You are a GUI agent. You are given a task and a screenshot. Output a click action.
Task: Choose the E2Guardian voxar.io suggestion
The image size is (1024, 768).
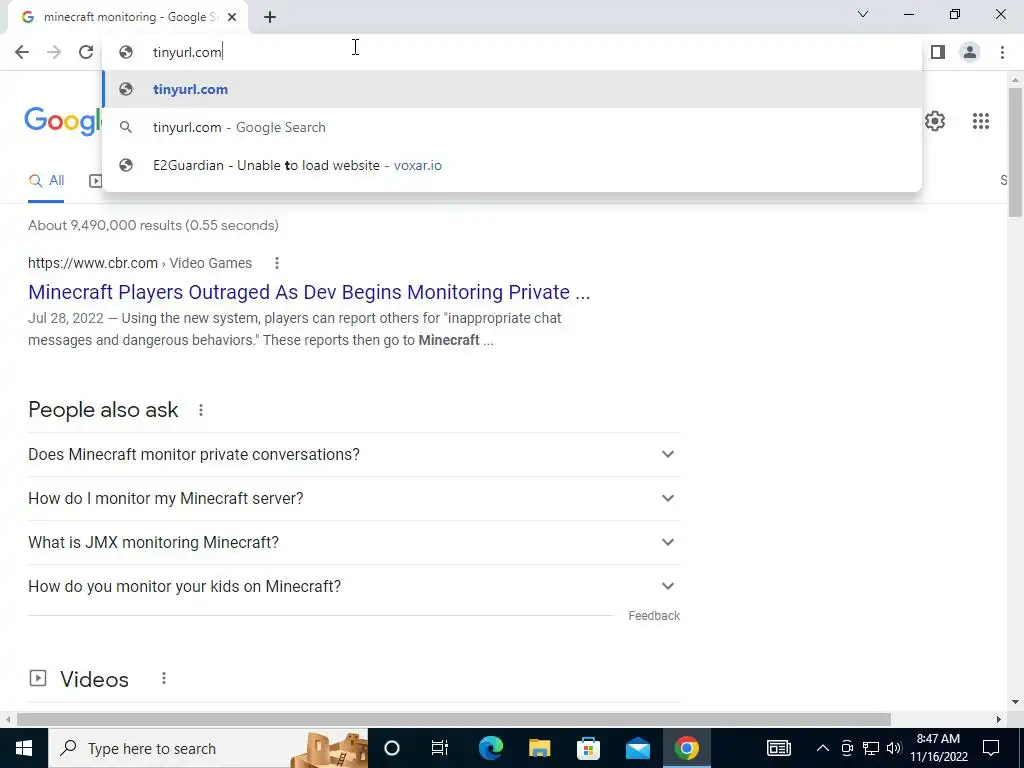coord(512,165)
